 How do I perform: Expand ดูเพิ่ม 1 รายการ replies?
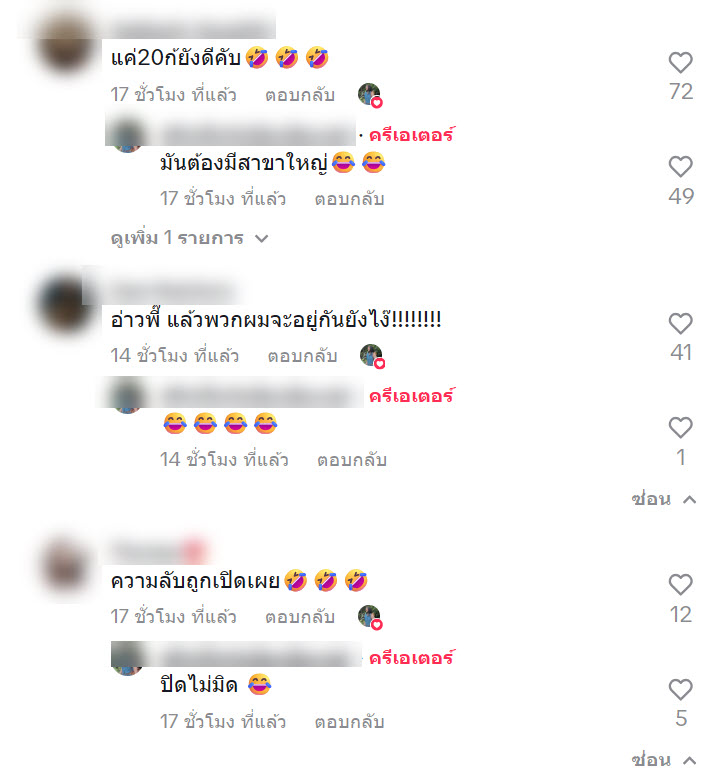(x=190, y=239)
